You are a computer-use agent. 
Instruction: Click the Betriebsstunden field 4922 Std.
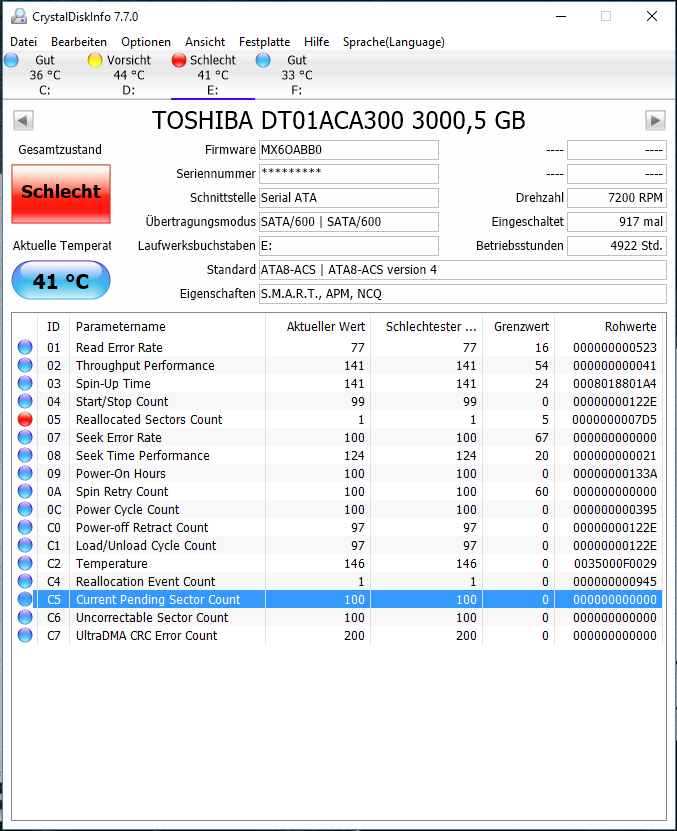pyautogui.click(x=617, y=246)
